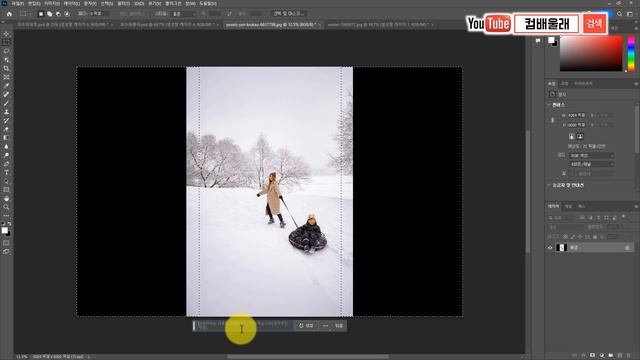Viewport: 640px width, 360px height.
Task: Click the Select and Mask button
Action: tap(289, 14)
